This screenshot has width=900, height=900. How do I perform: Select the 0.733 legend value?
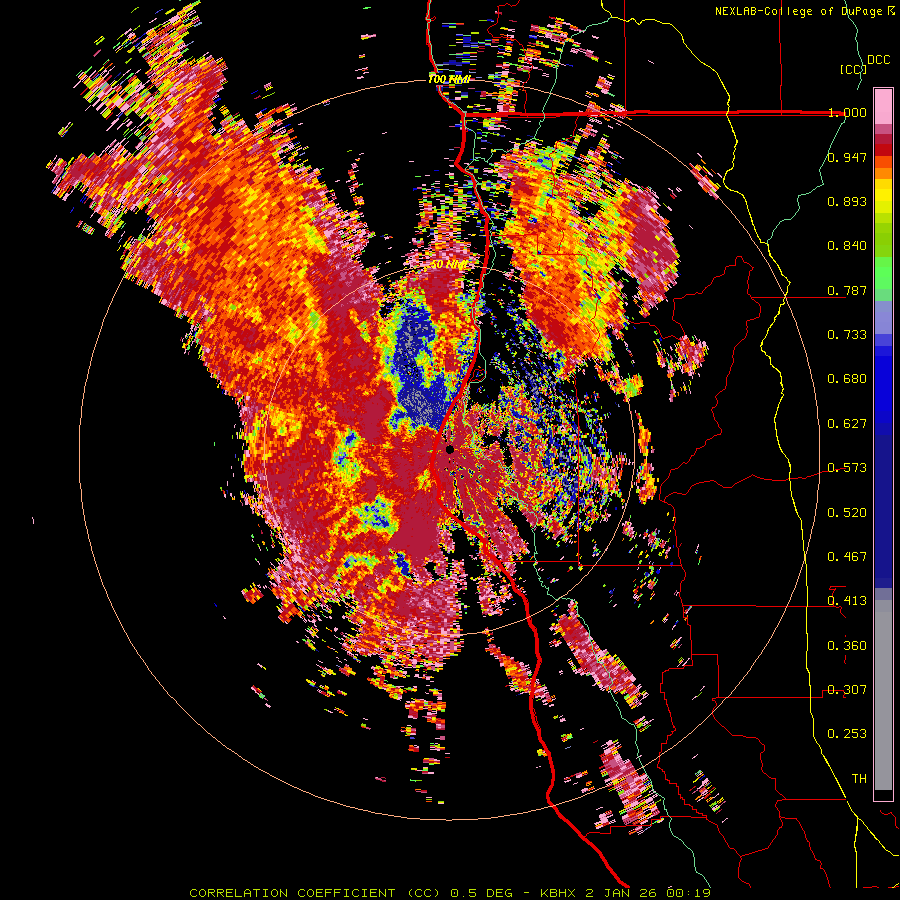coord(847,335)
